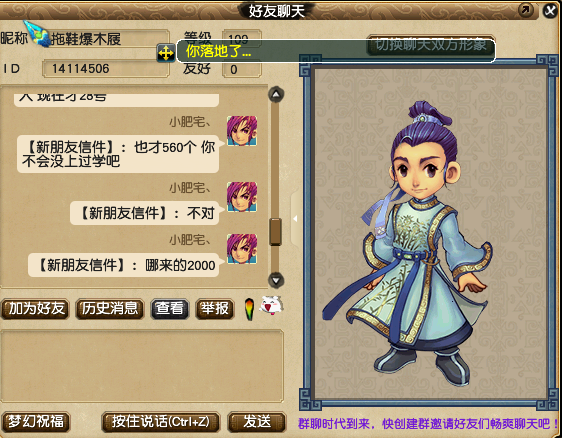The height and width of the screenshot is (438, 562).
Task: Click the move cross-arrows icon
Action: point(166,54)
